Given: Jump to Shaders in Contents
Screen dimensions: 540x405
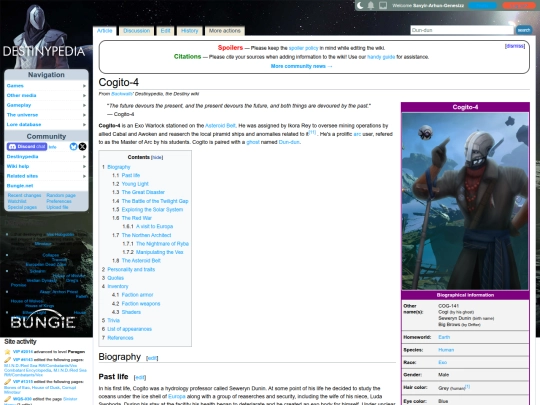Looking at the screenshot, I should 131,312.
